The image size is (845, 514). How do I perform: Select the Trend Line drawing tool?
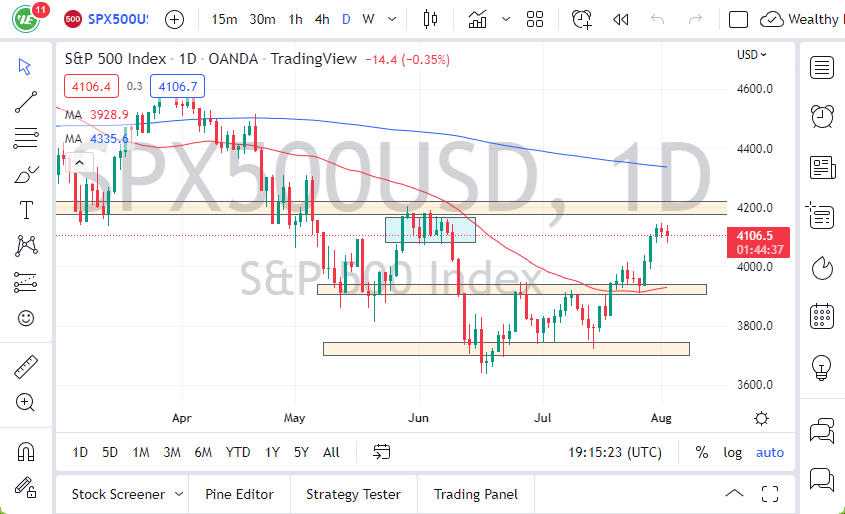click(26, 101)
